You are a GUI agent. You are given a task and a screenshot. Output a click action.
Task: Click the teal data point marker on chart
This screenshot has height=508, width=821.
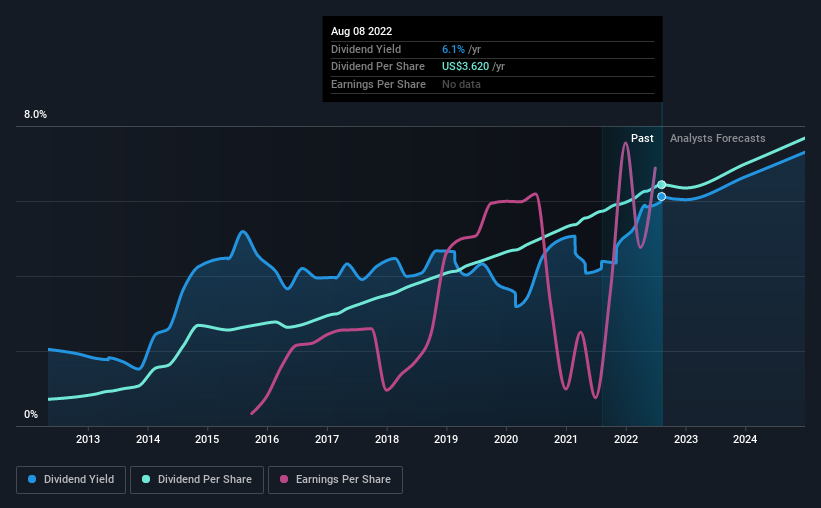pos(662,184)
